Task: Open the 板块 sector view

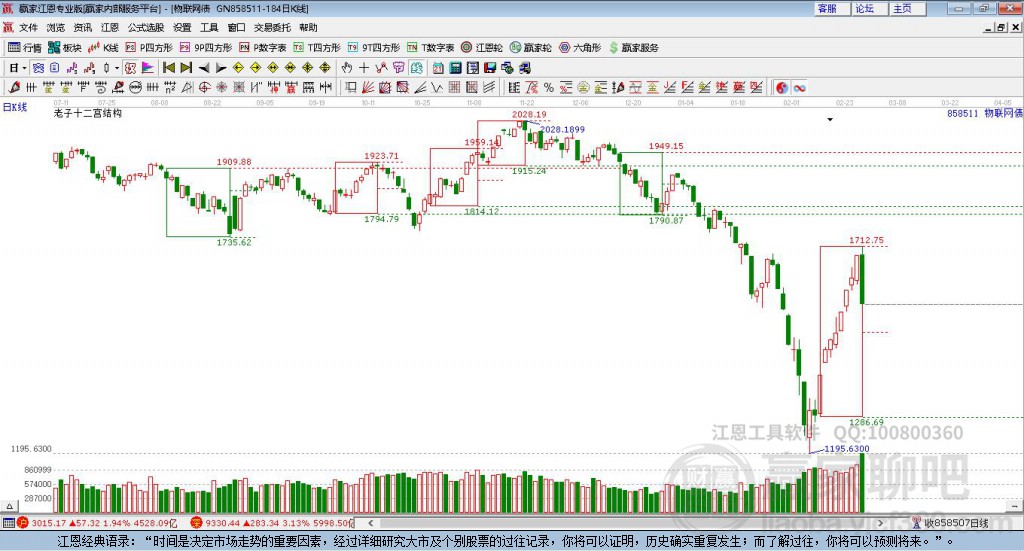Action: [x=64, y=48]
